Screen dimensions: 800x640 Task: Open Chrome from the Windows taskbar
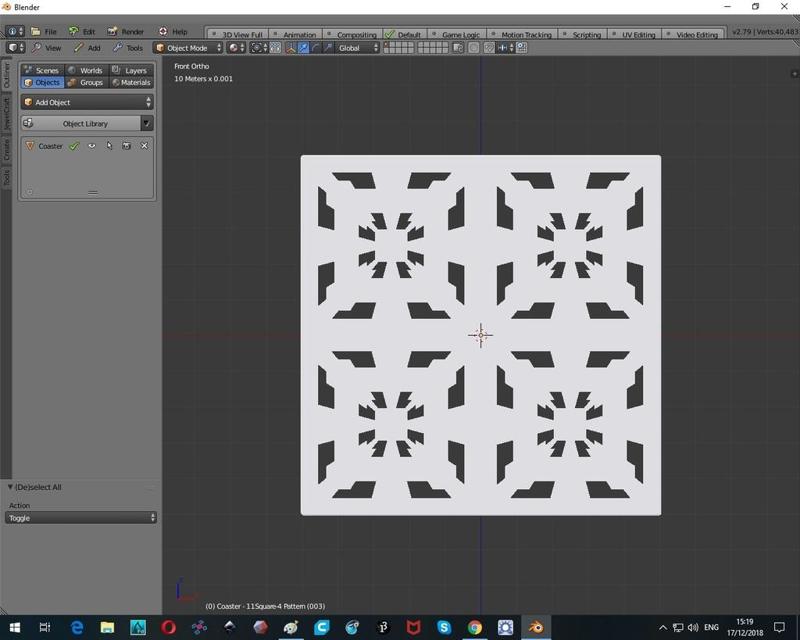click(x=475, y=627)
